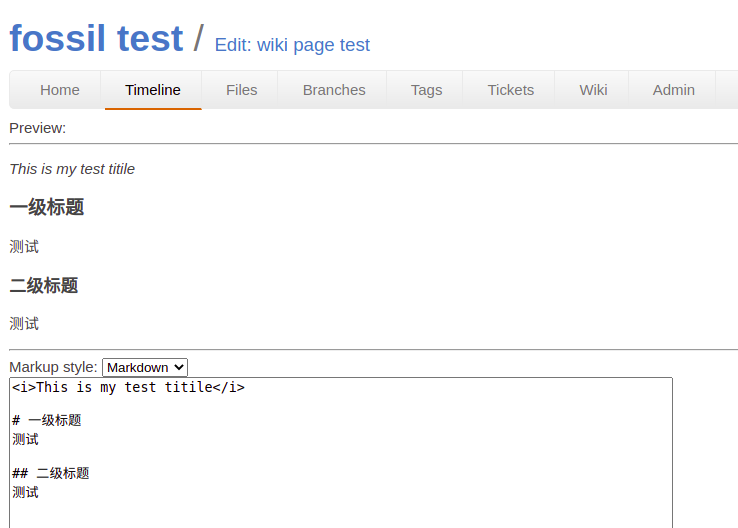Open the Home tab
Viewport: 738px width, 528px height.
pyautogui.click(x=60, y=90)
